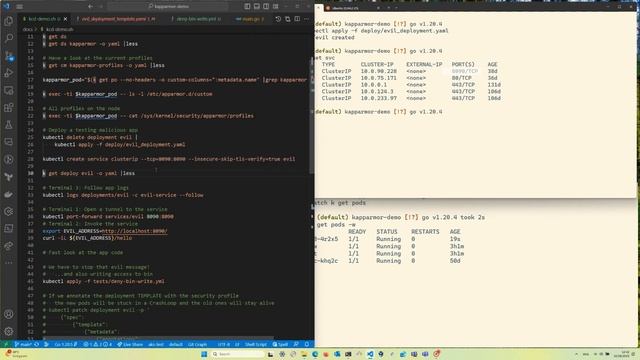Toggle primary side bar layout icon
640x360 pixels.
point(247,7)
